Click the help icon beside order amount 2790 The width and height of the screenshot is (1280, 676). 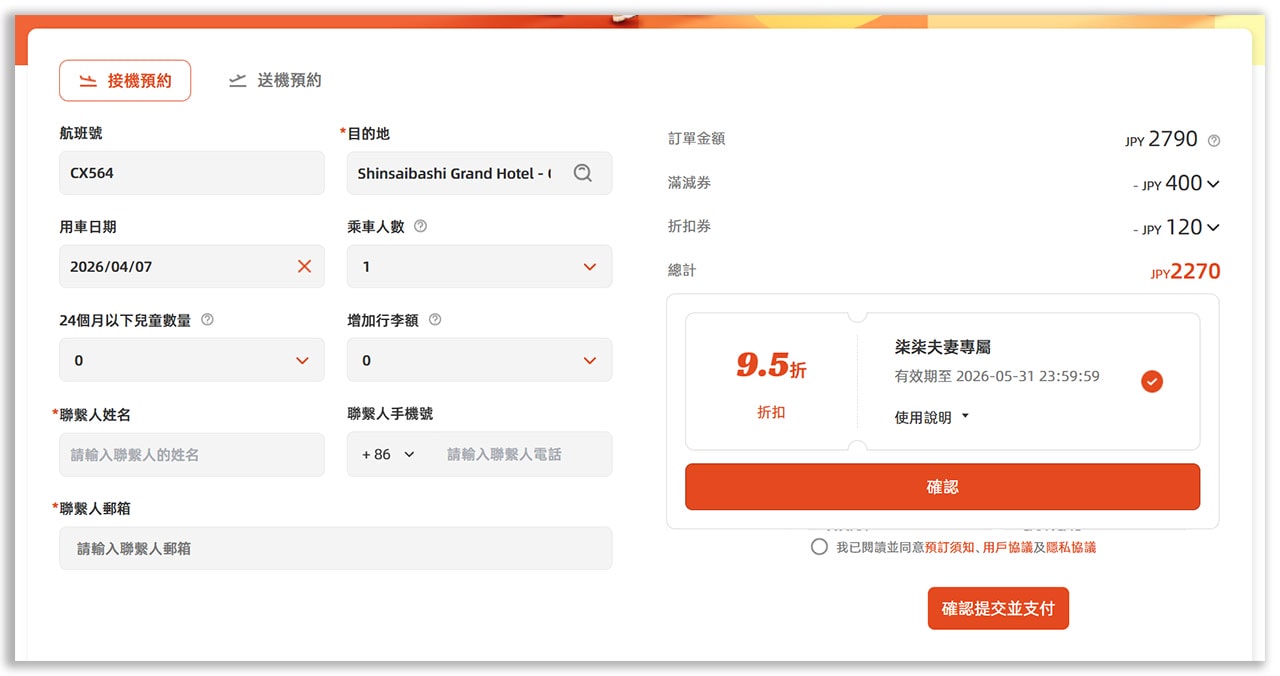(1214, 141)
